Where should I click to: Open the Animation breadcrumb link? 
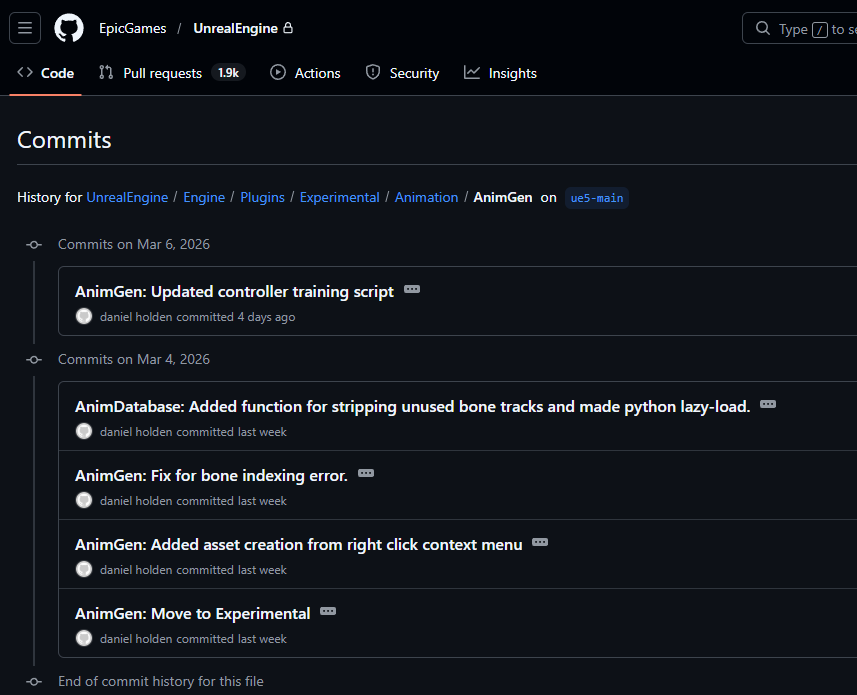coord(426,197)
